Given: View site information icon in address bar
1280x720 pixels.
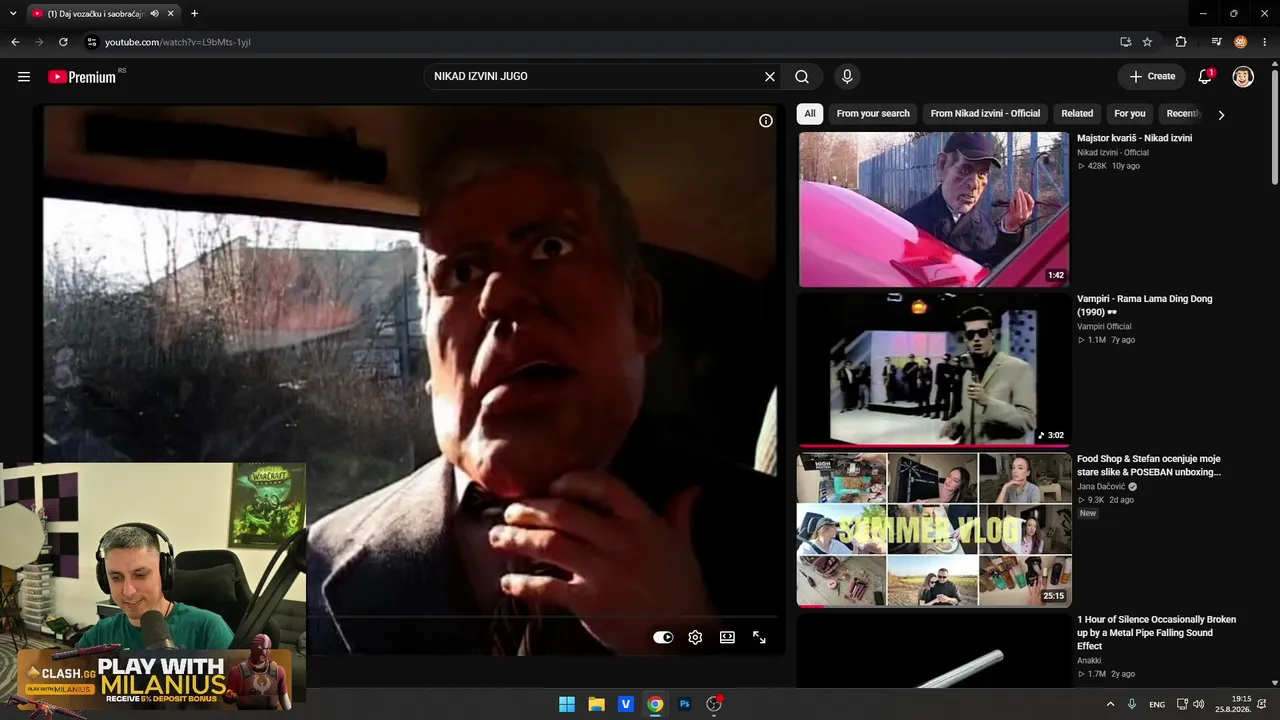Looking at the screenshot, I should coord(91,42).
